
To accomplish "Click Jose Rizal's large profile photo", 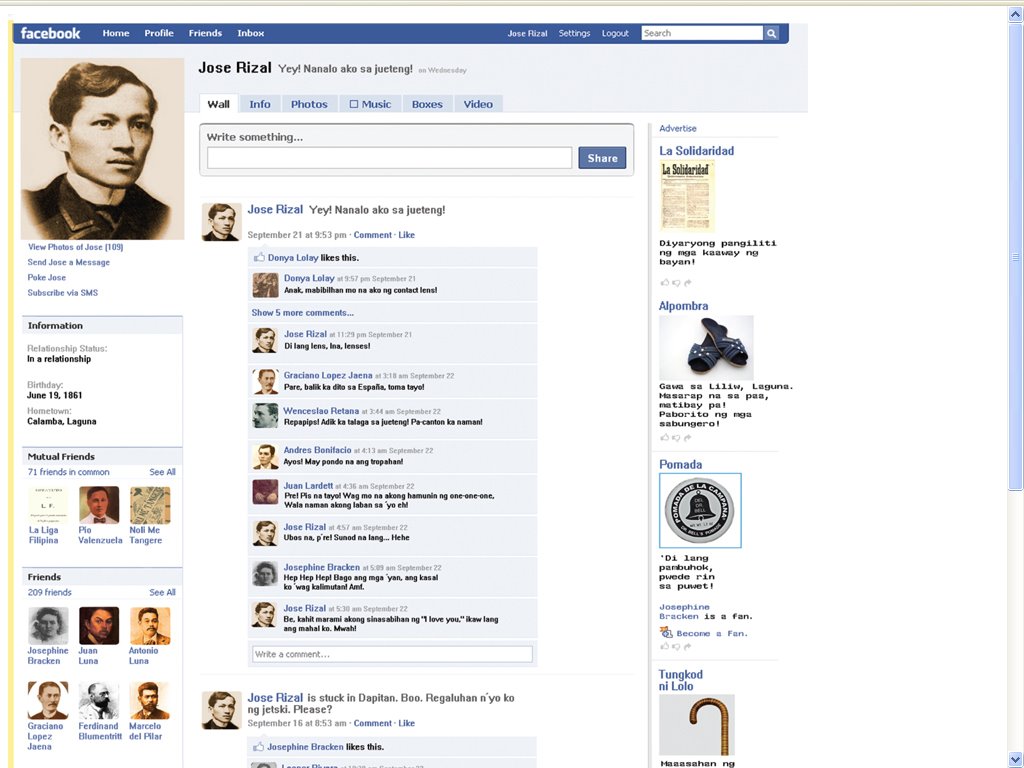I will tap(103, 149).
